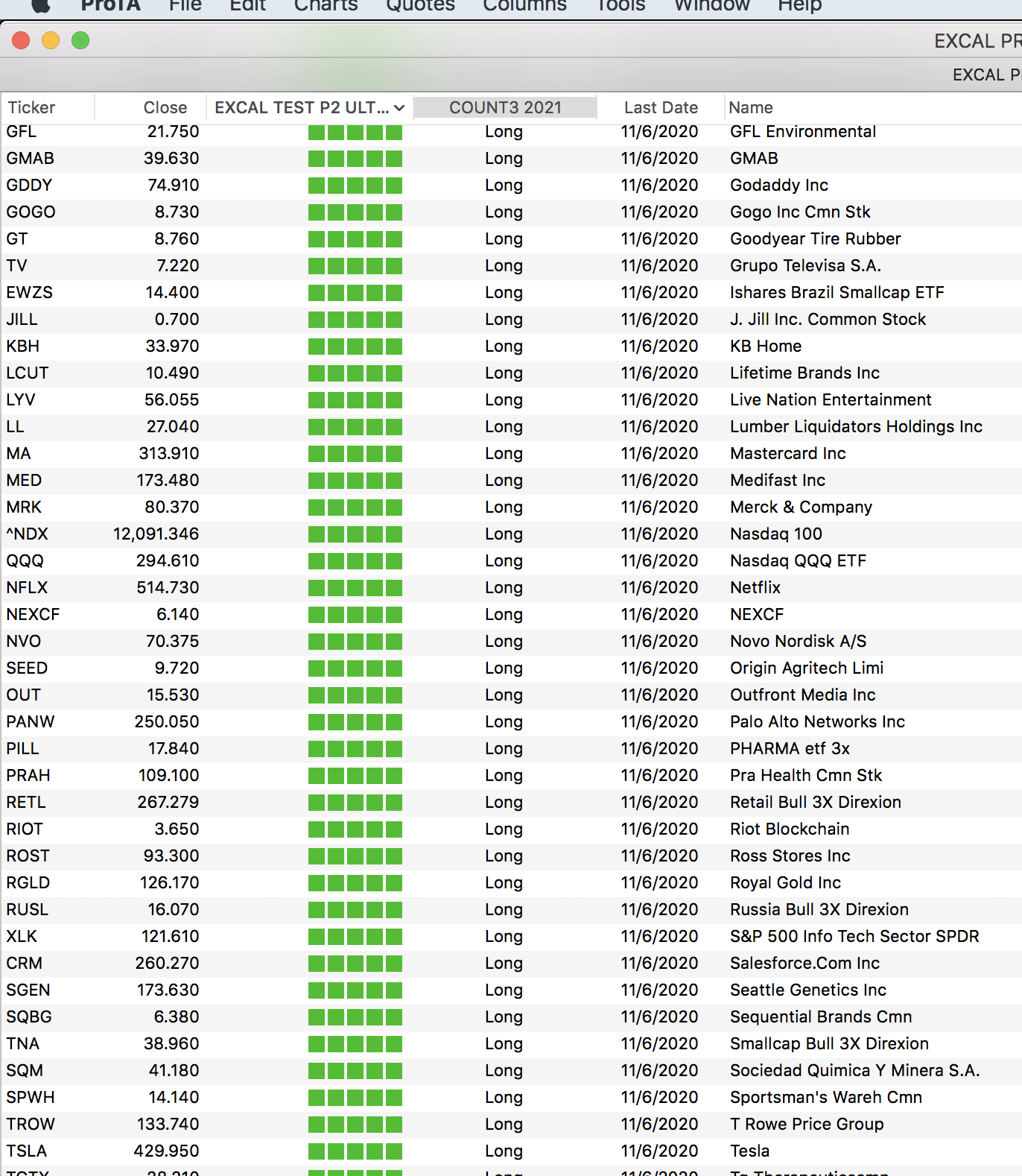Click the green signal bars for RGLD

355,883
